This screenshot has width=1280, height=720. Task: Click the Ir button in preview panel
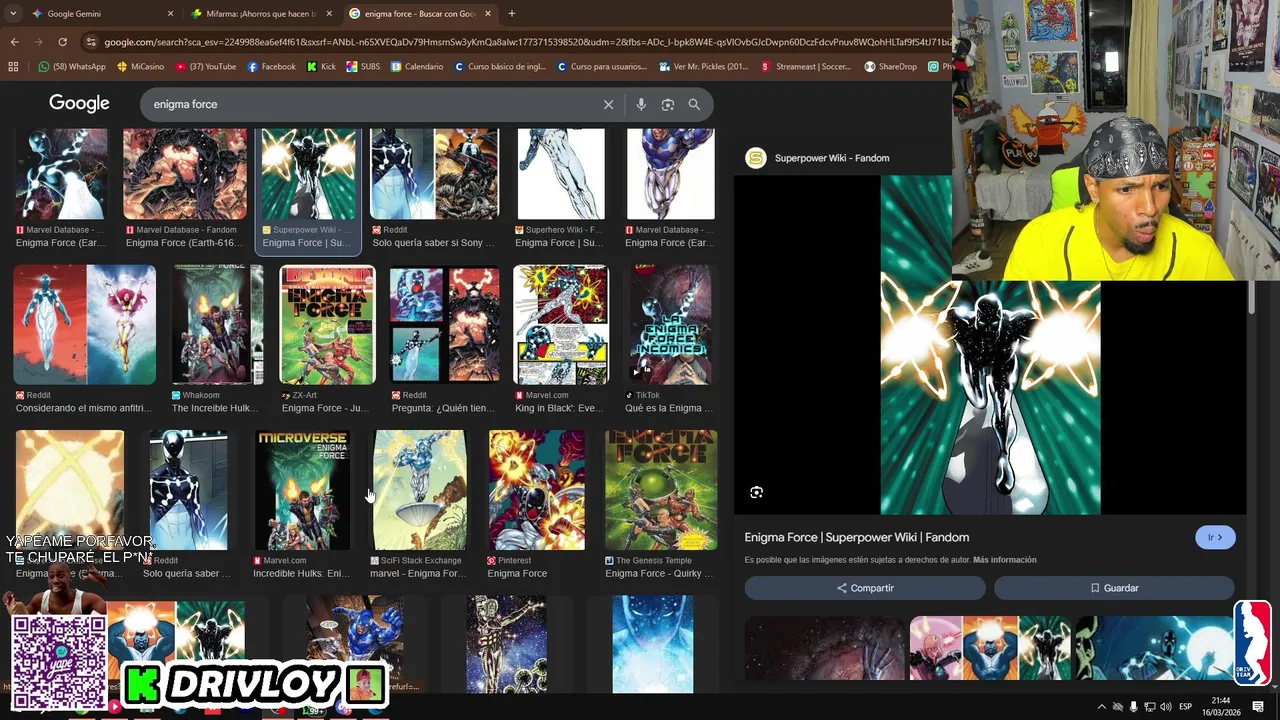1215,537
